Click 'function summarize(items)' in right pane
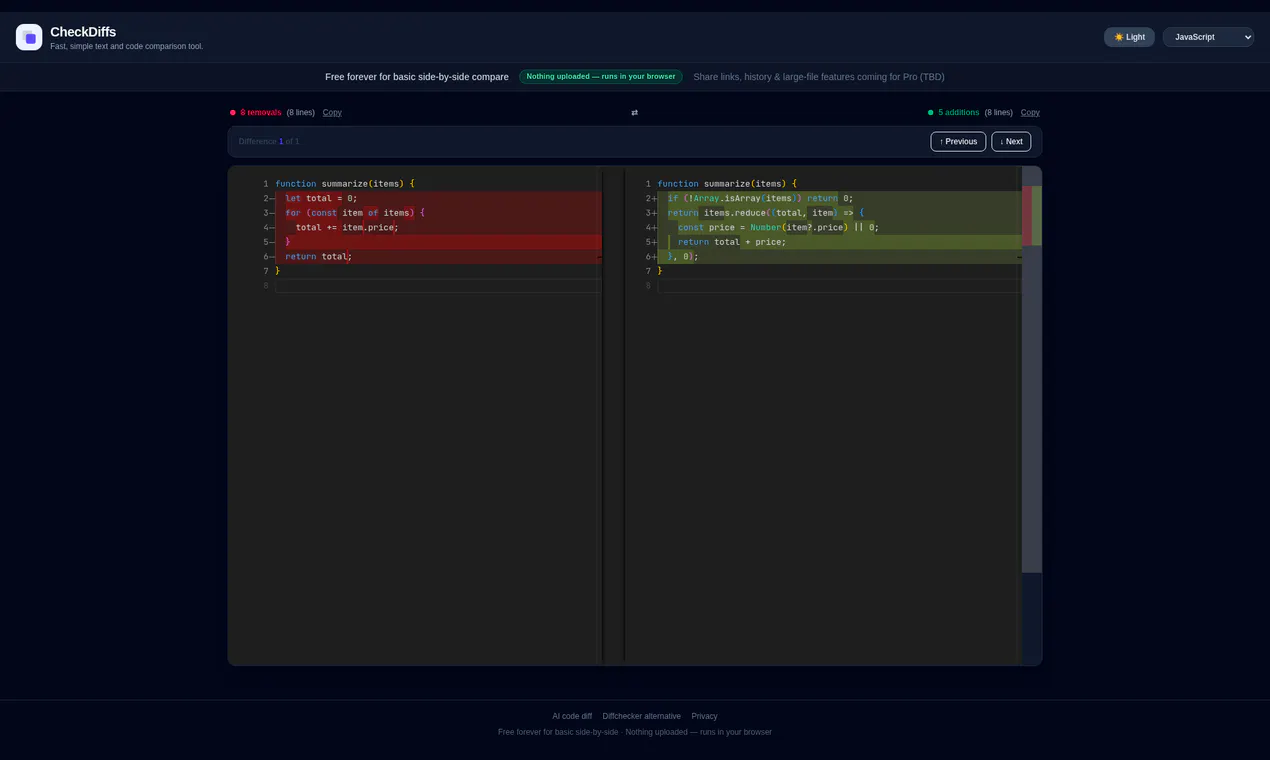 pos(727,184)
